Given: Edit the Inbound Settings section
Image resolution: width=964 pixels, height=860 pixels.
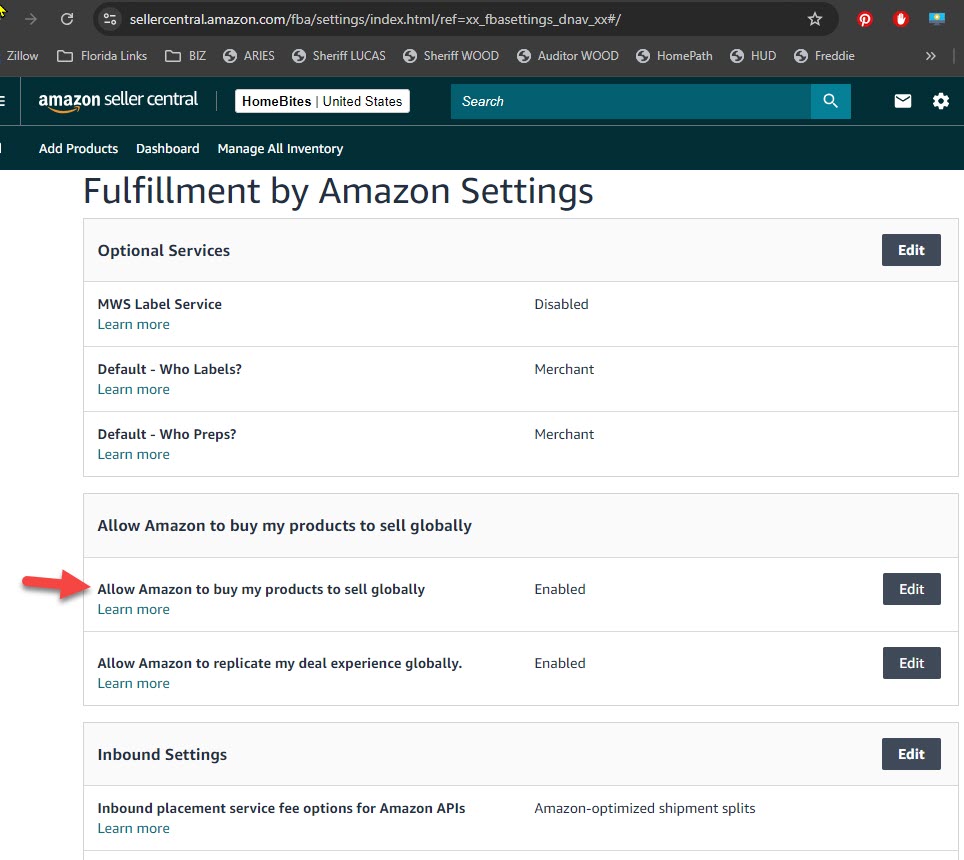Looking at the screenshot, I should pos(911,754).
